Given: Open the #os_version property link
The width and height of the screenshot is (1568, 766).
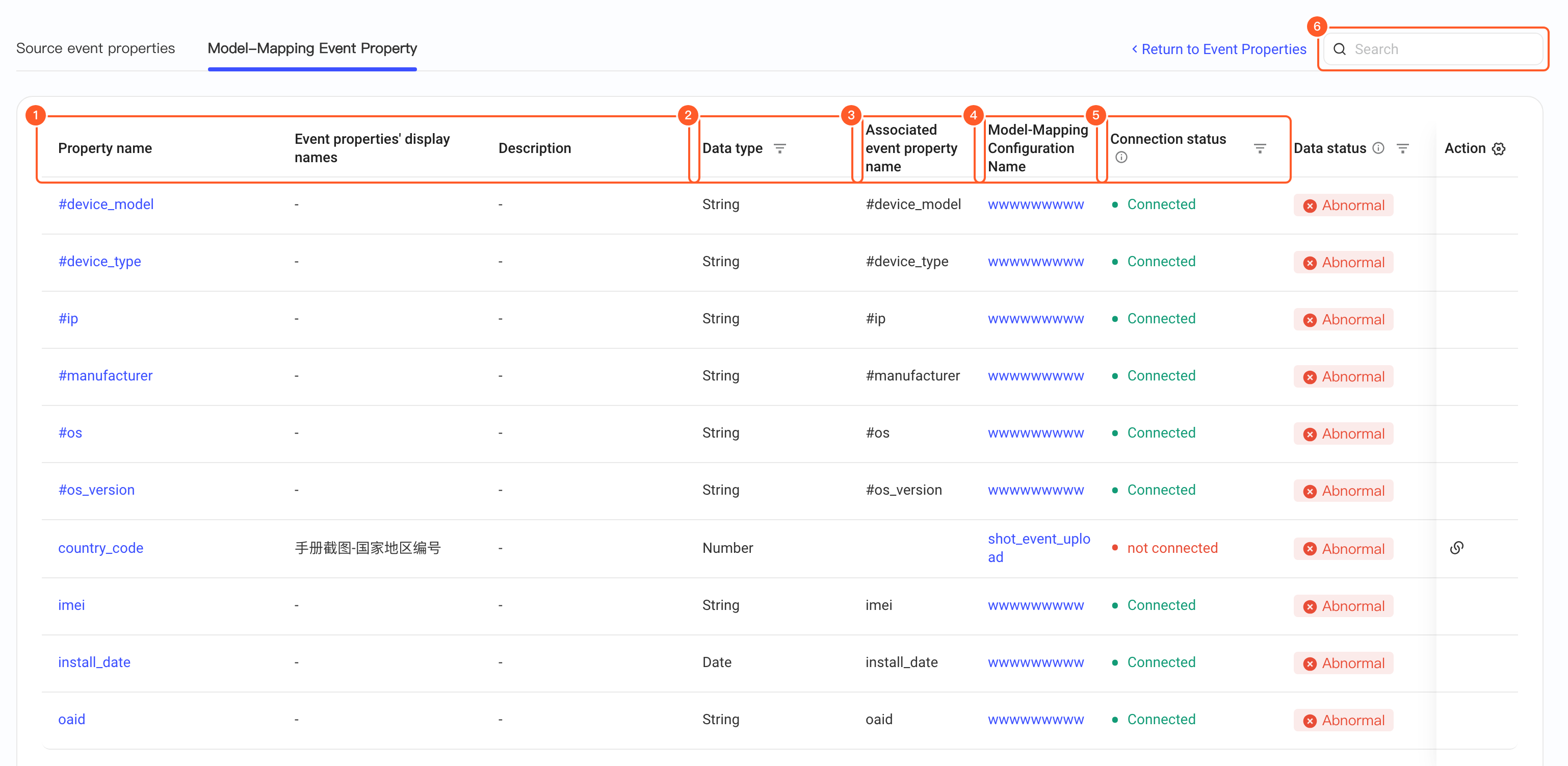Looking at the screenshot, I should (96, 490).
